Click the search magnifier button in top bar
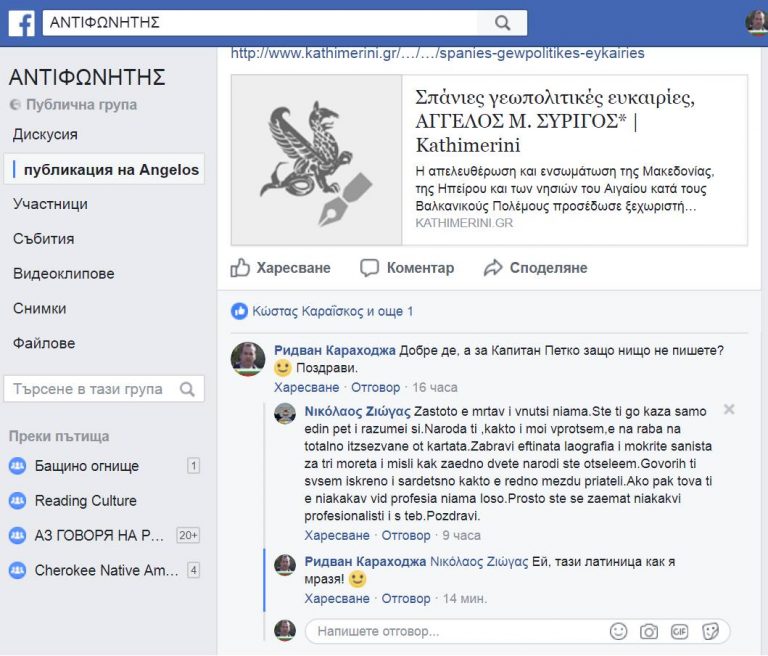 click(x=502, y=22)
